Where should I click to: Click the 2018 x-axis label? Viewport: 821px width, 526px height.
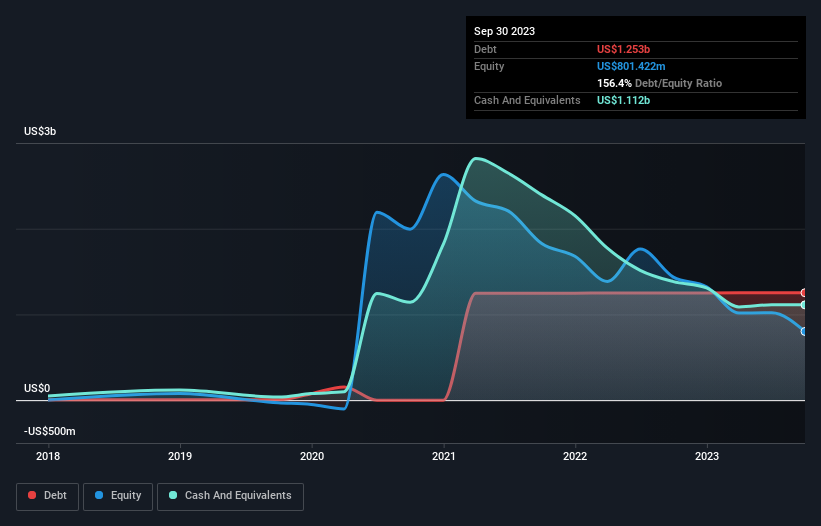pos(48,456)
